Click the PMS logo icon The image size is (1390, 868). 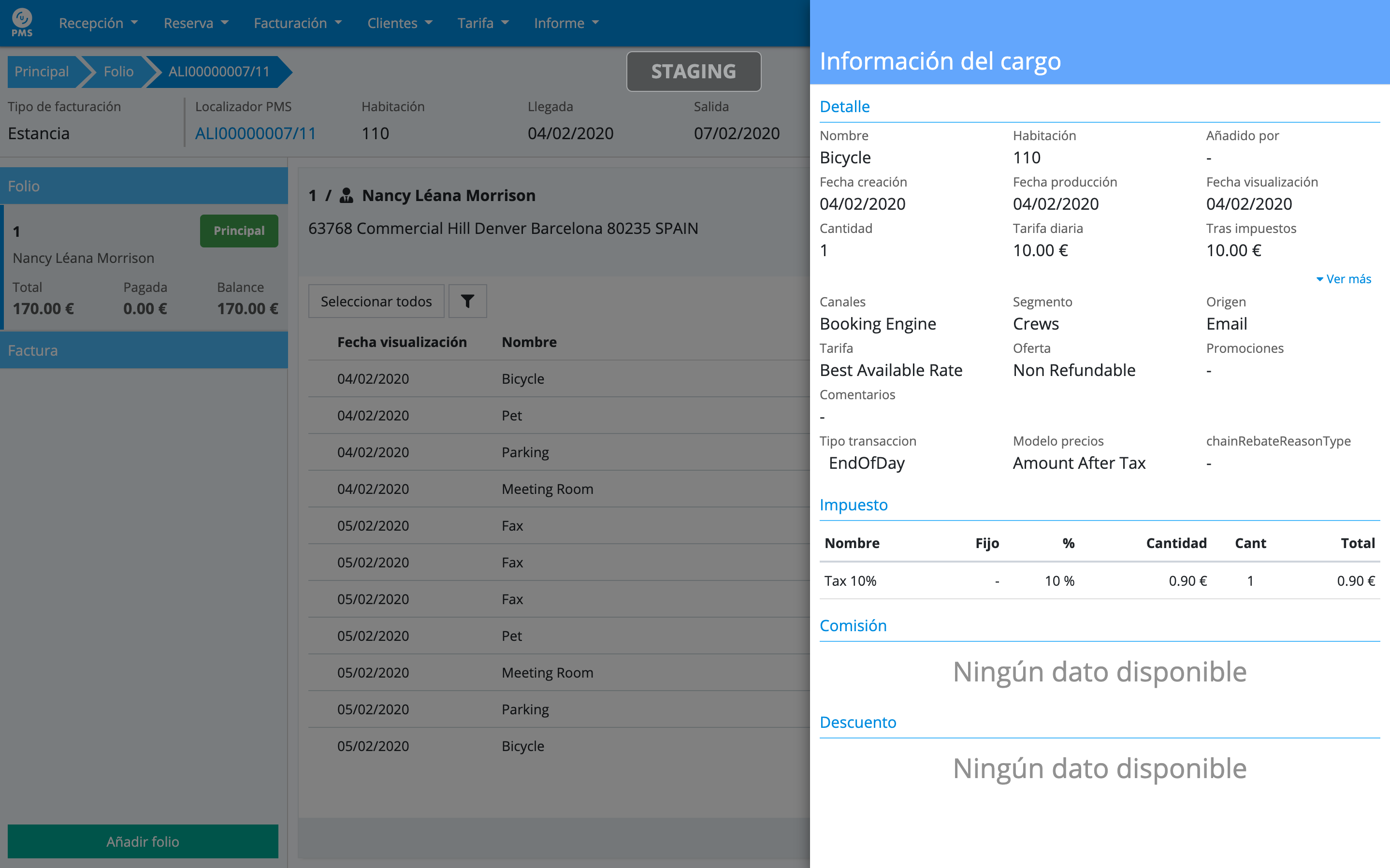(x=22, y=22)
